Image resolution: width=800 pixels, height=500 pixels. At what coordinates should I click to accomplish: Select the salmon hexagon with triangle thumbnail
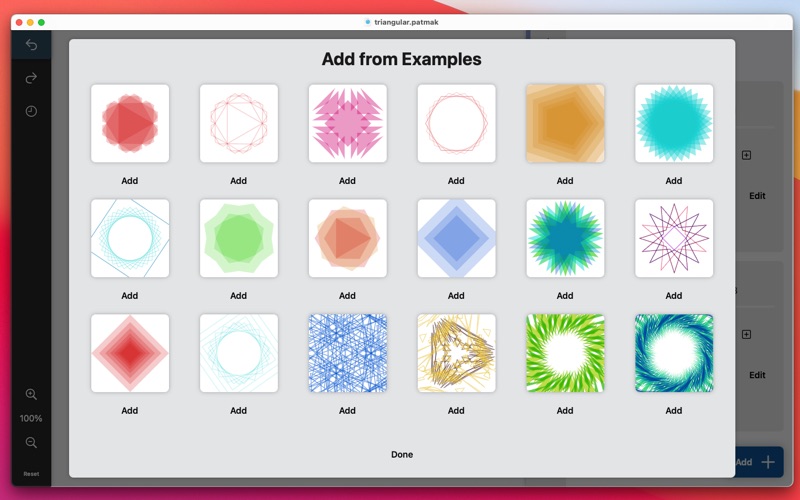pyautogui.click(x=347, y=238)
